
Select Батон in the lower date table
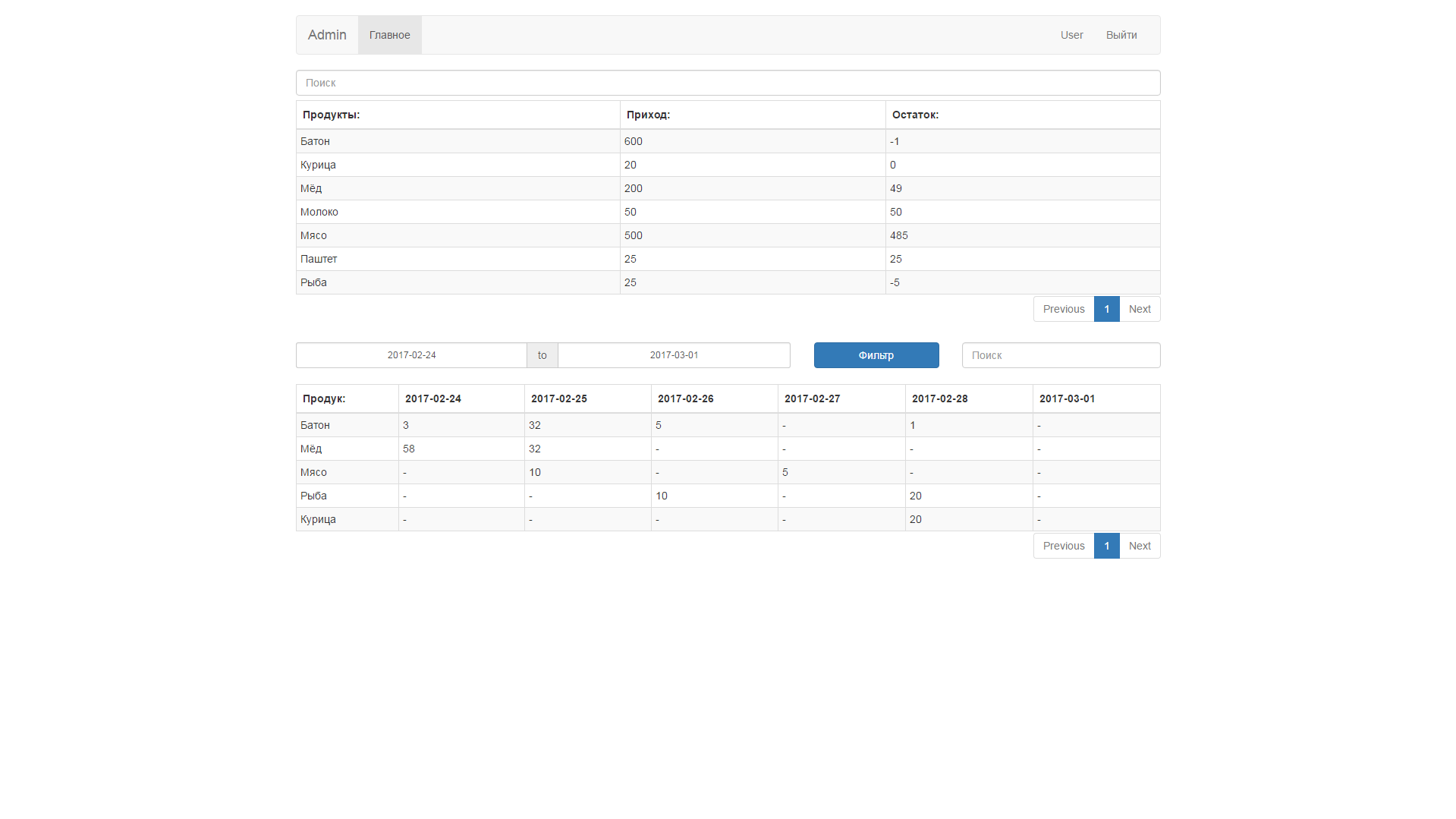(315, 425)
